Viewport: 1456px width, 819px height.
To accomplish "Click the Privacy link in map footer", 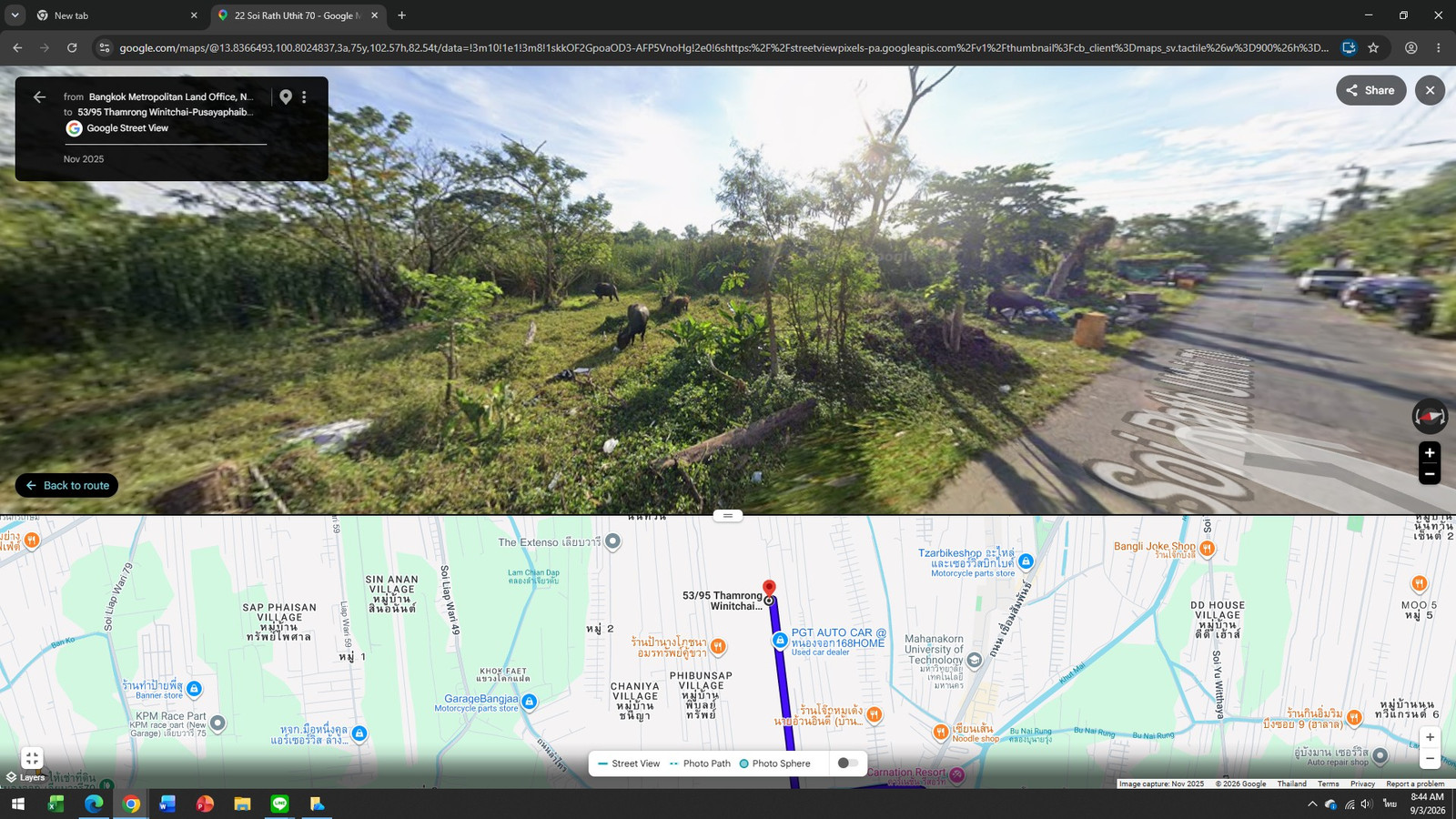I will tap(1362, 784).
